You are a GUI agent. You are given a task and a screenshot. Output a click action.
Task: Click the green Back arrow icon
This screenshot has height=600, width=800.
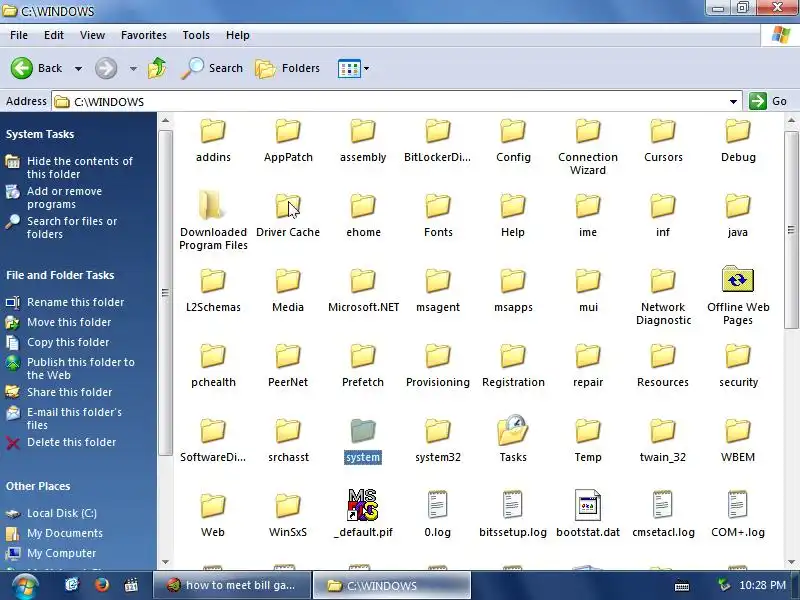pos(22,68)
